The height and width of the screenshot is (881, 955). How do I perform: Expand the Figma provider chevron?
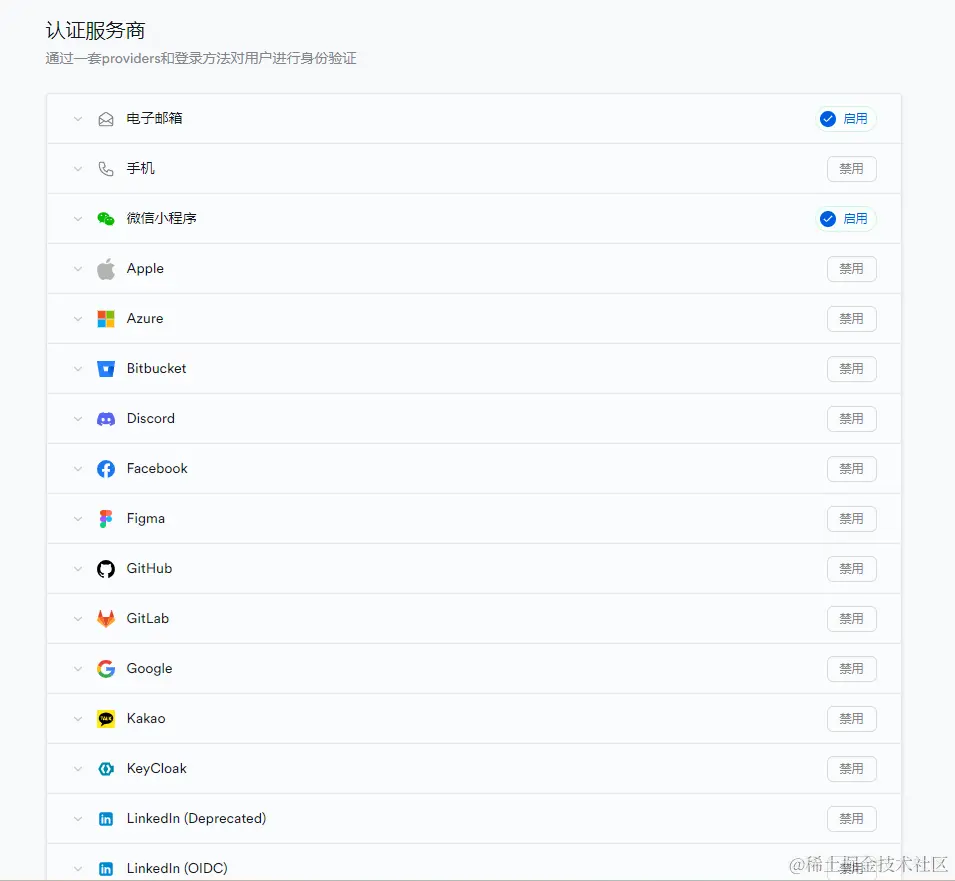point(78,519)
